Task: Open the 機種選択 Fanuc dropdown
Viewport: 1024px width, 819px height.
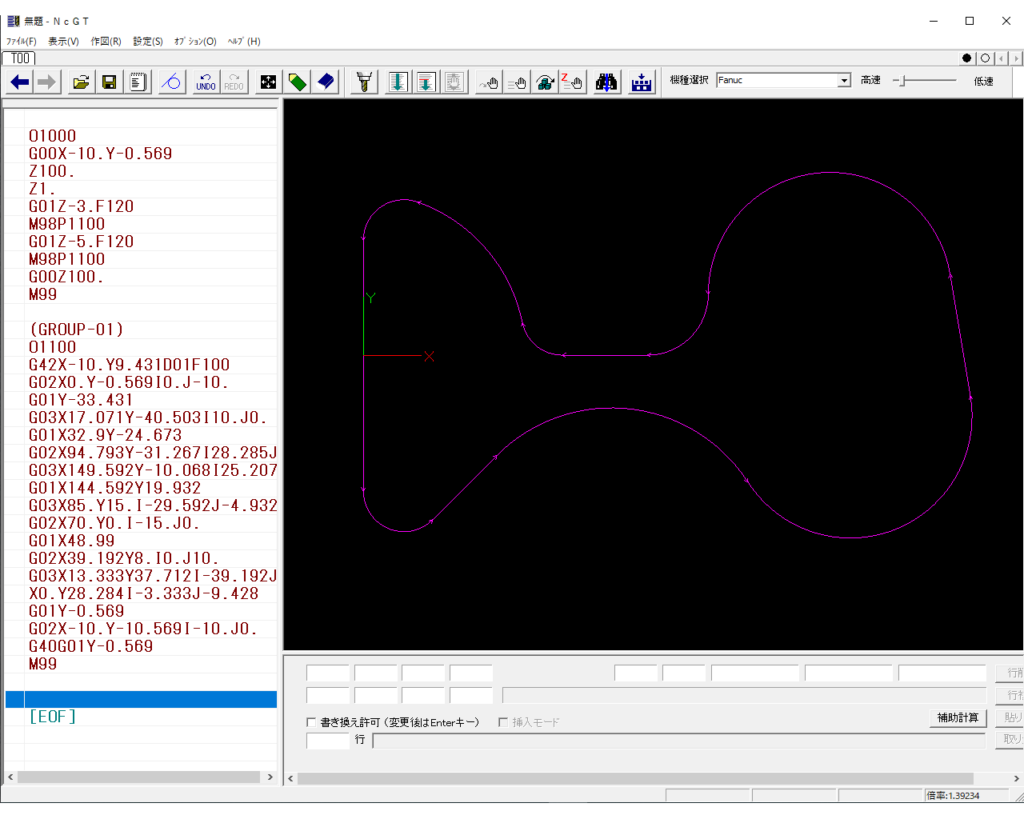Action: tap(844, 80)
